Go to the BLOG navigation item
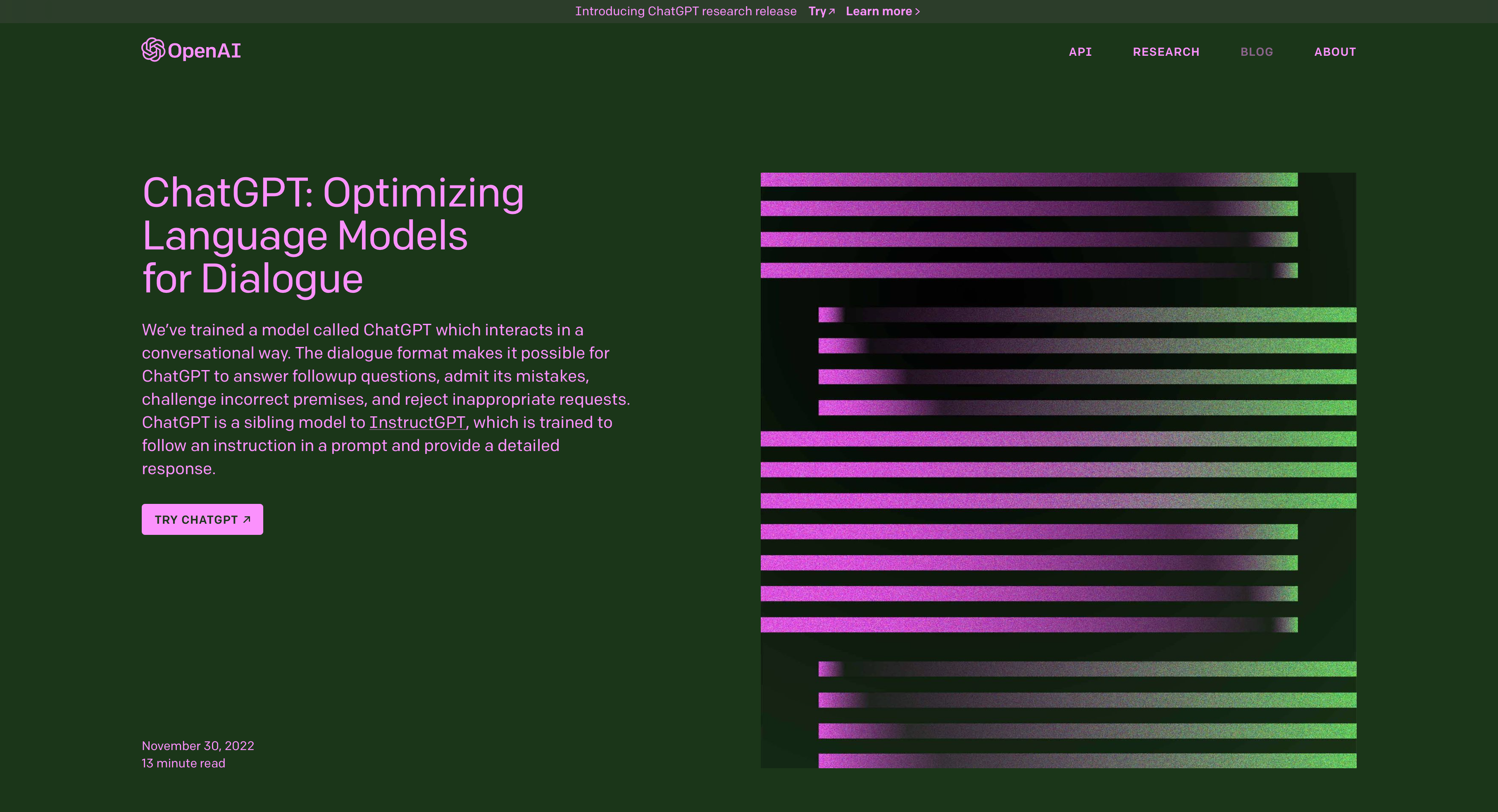This screenshot has width=1498, height=812. (x=1257, y=52)
